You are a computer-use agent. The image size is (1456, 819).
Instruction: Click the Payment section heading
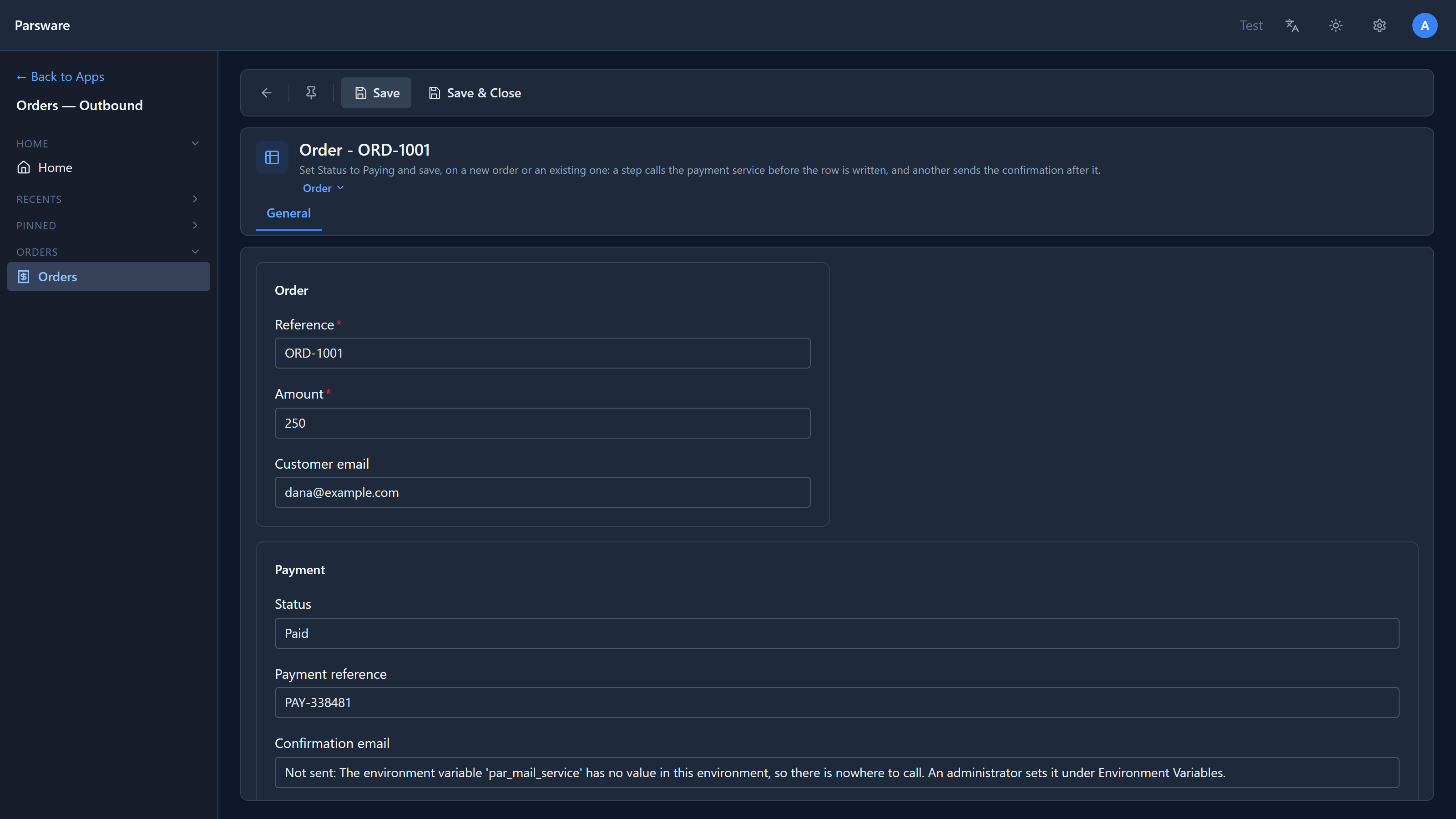click(299, 570)
